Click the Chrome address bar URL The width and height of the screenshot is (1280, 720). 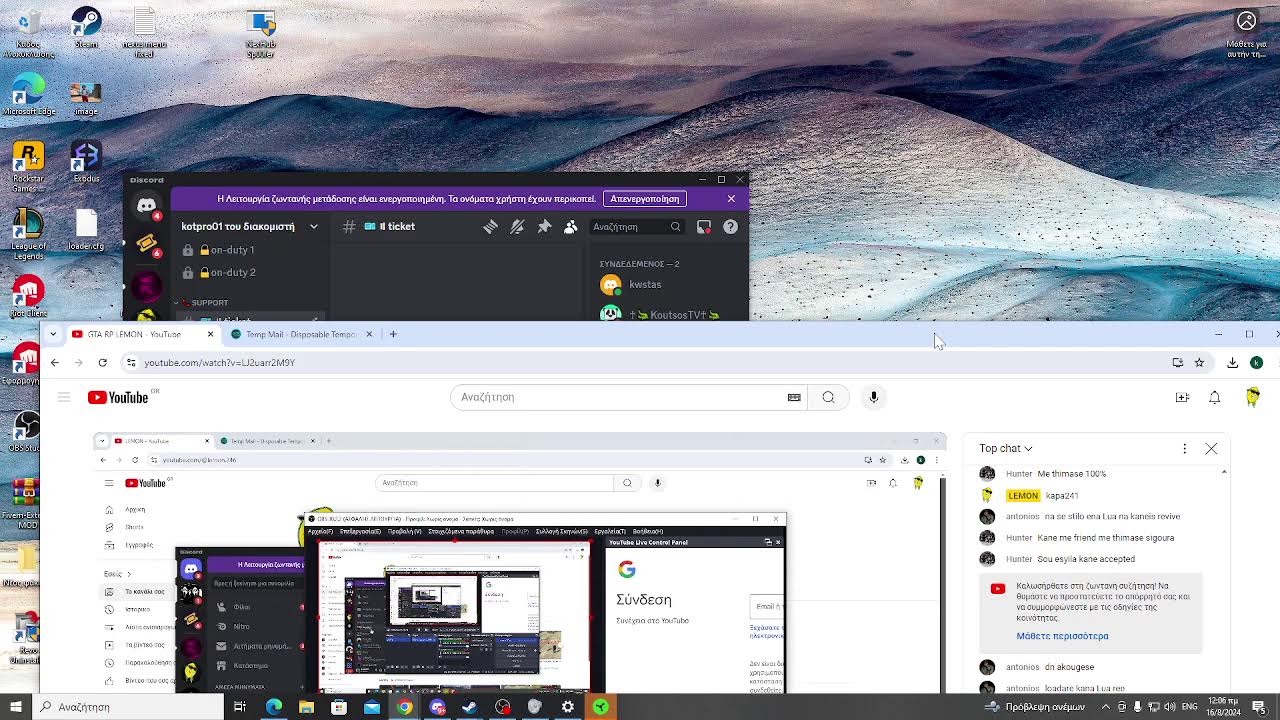click(x=219, y=363)
